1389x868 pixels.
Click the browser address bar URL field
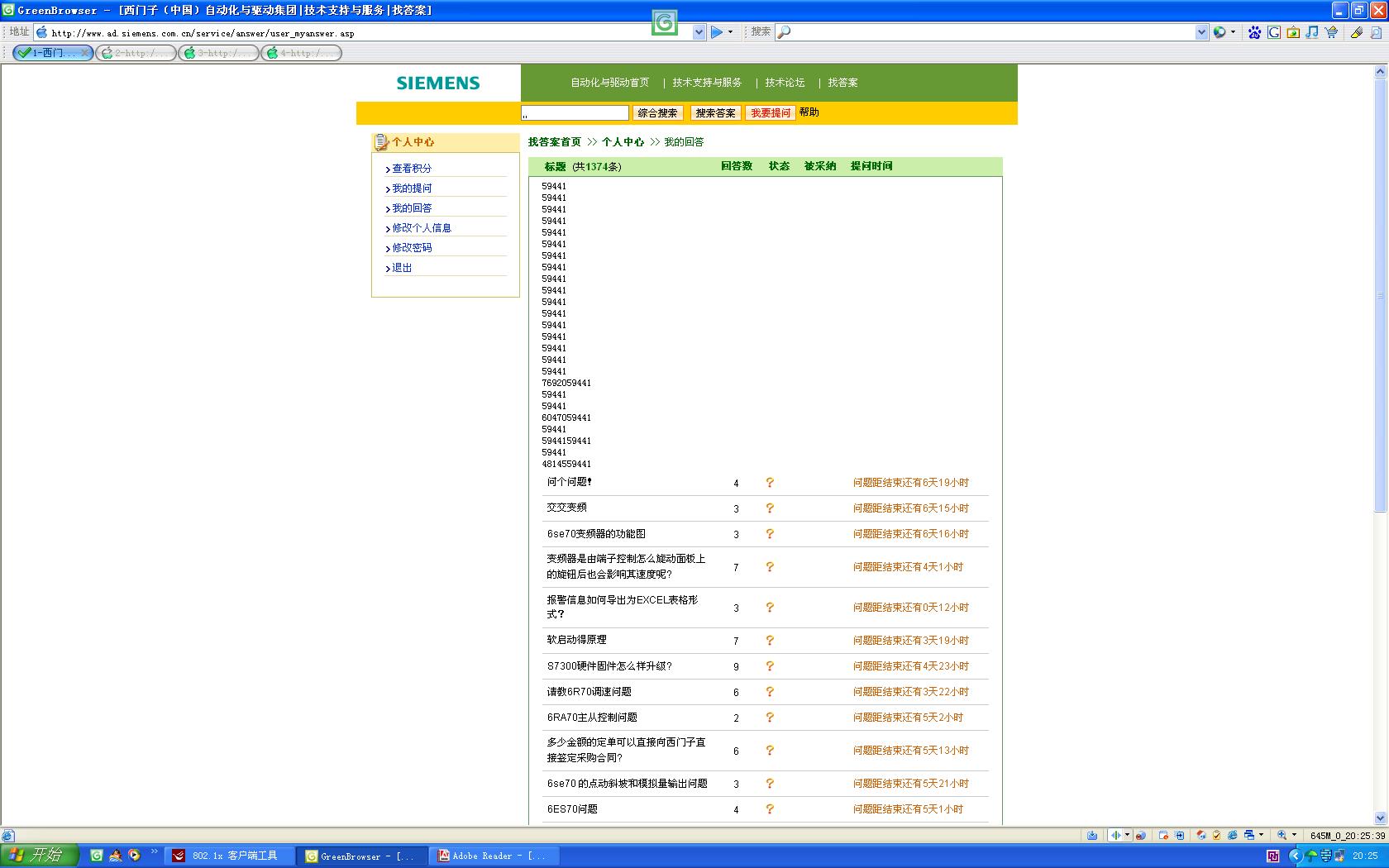pos(370,33)
